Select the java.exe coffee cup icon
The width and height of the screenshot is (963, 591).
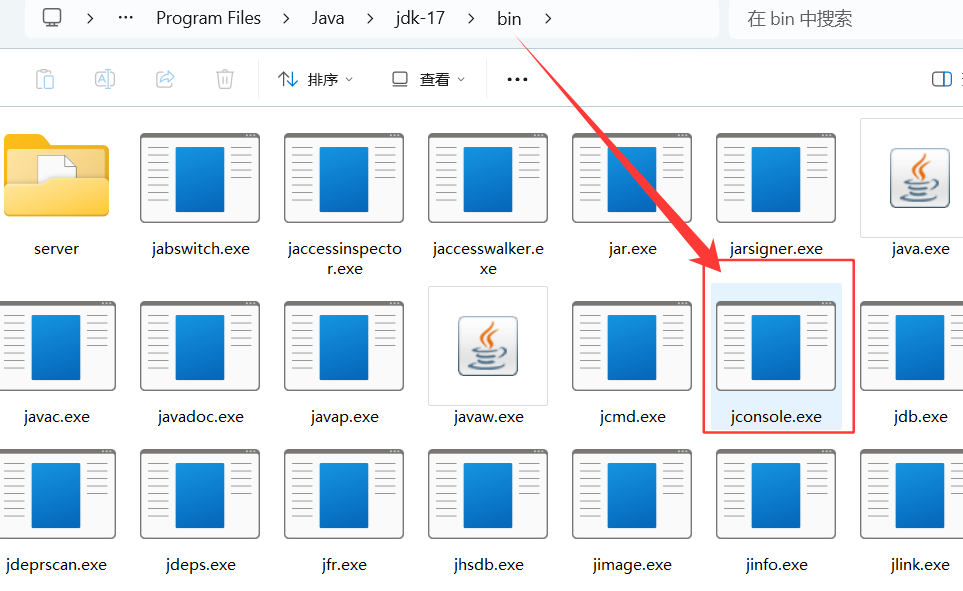(x=919, y=178)
